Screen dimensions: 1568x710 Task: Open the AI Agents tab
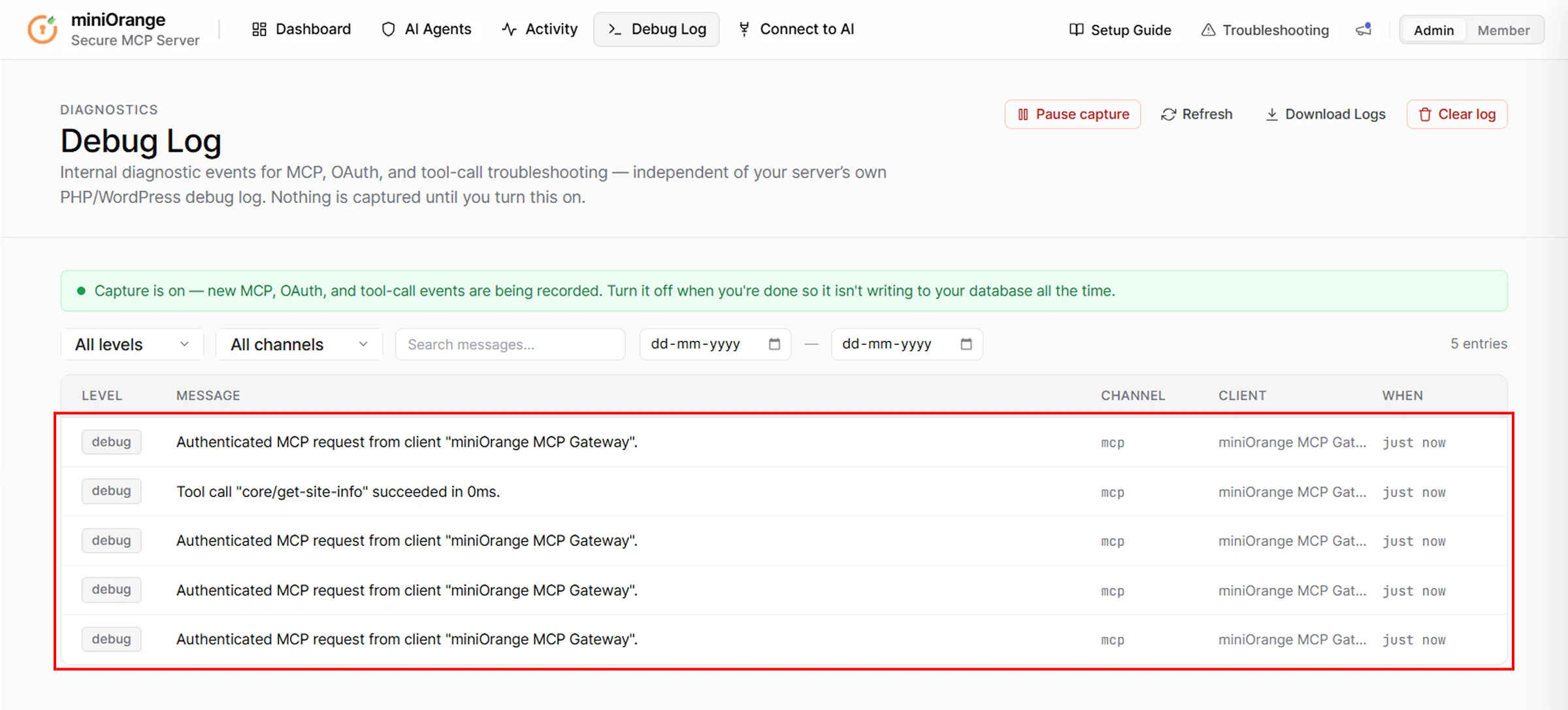(427, 29)
